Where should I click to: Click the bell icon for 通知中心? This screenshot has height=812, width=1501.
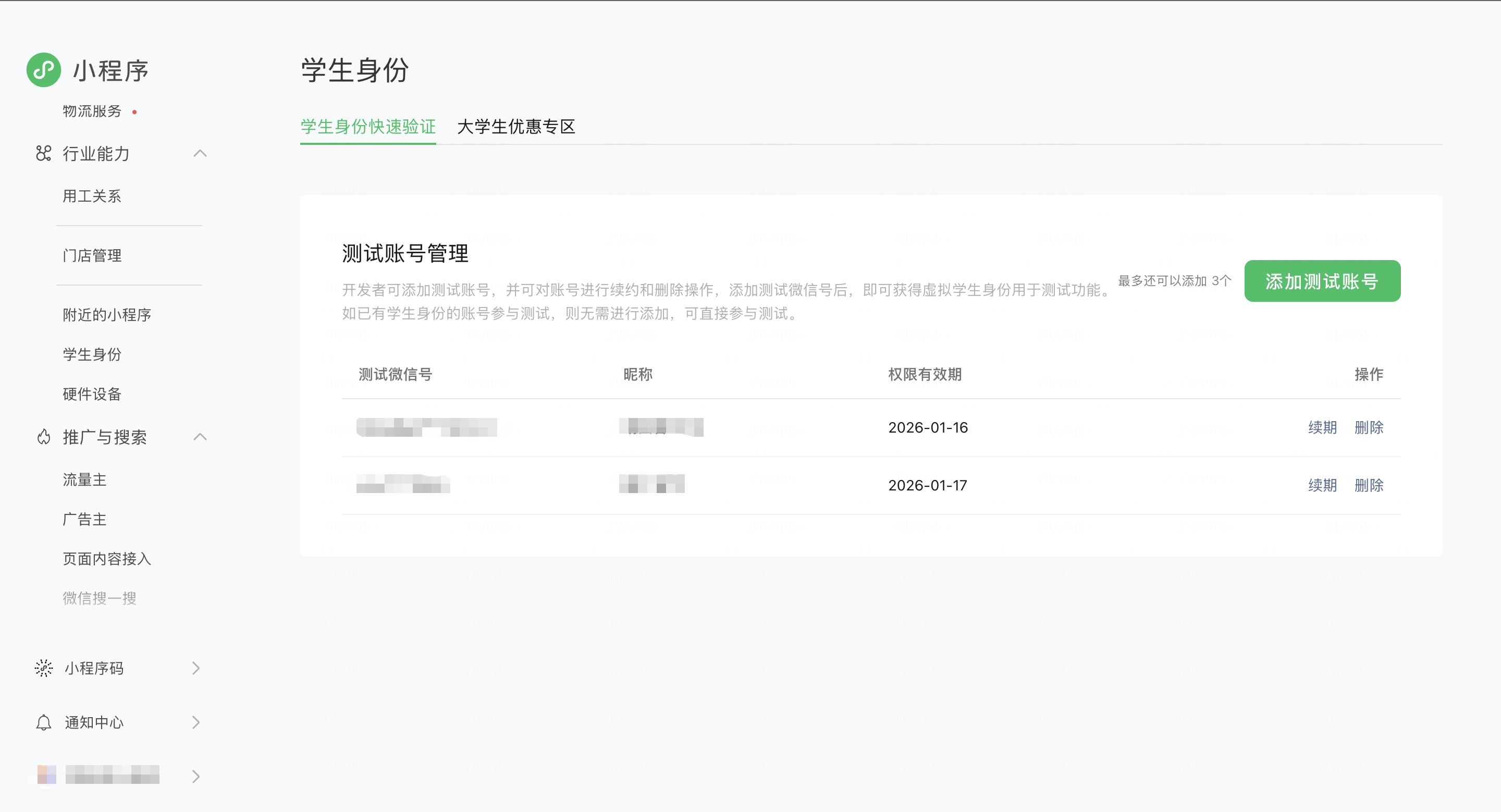pyautogui.click(x=44, y=722)
